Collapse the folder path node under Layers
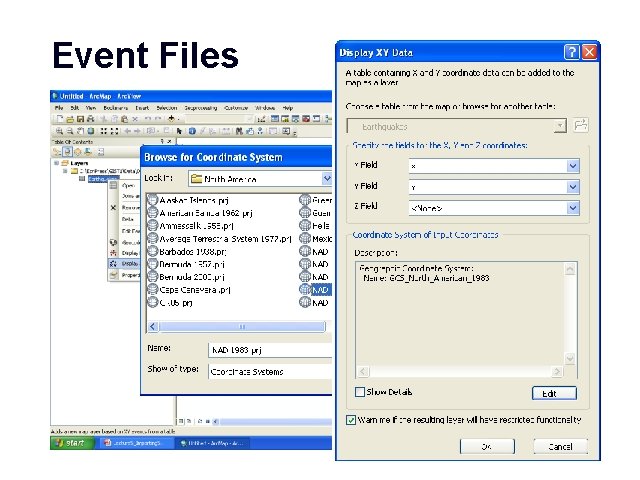The image size is (640, 480). (65, 171)
